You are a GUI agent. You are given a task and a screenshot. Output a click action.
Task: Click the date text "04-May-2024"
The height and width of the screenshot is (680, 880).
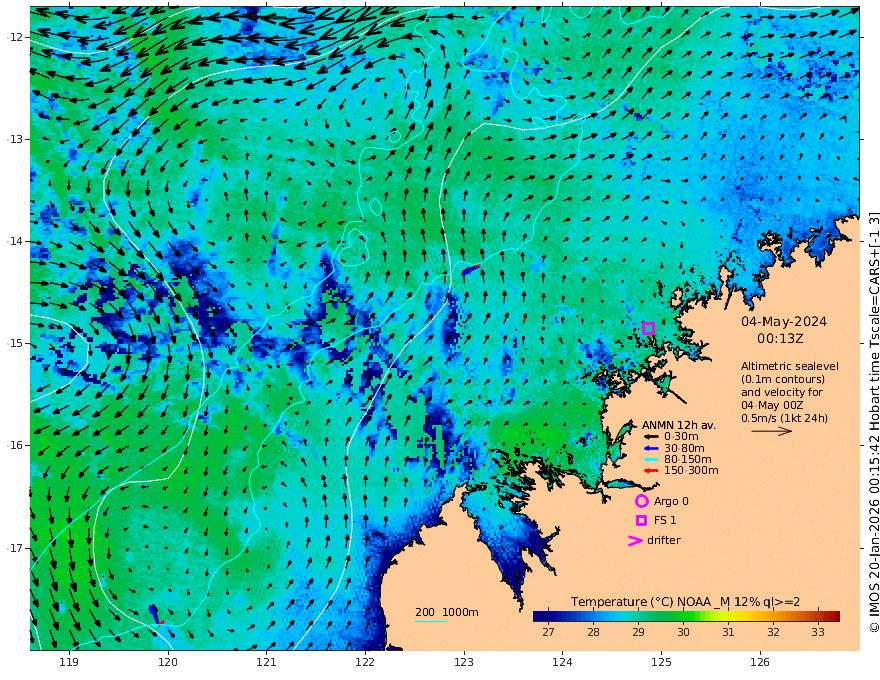tap(784, 321)
